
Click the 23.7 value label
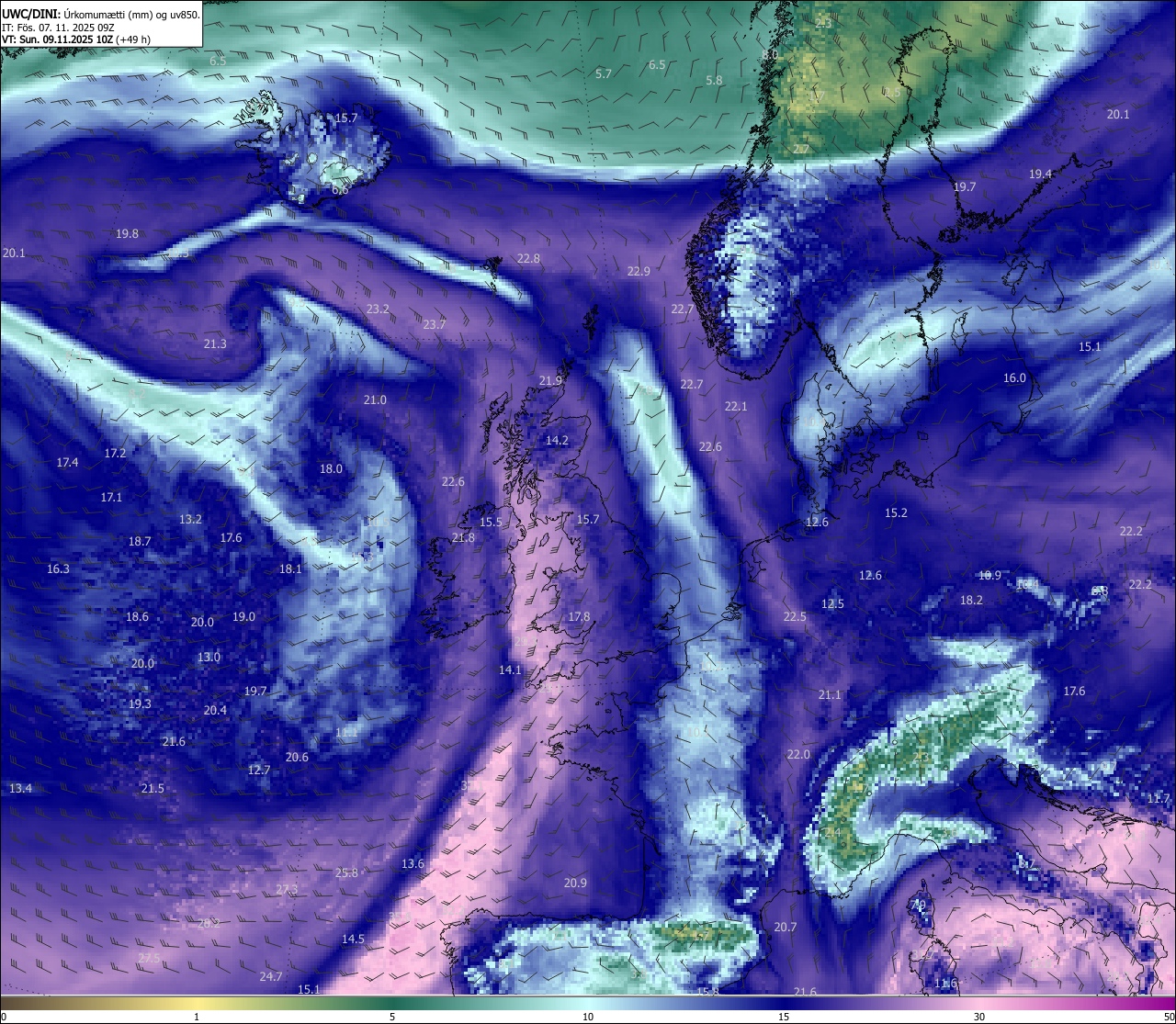click(434, 324)
